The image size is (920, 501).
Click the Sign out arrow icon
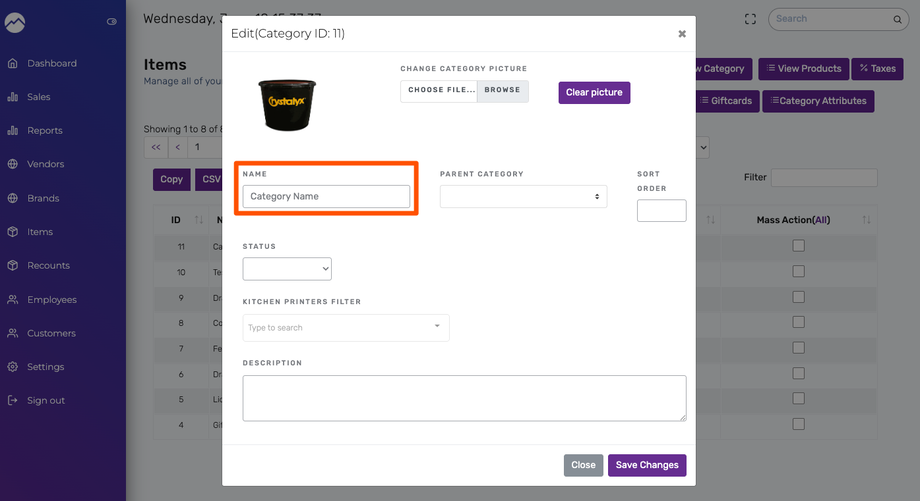coord(13,401)
